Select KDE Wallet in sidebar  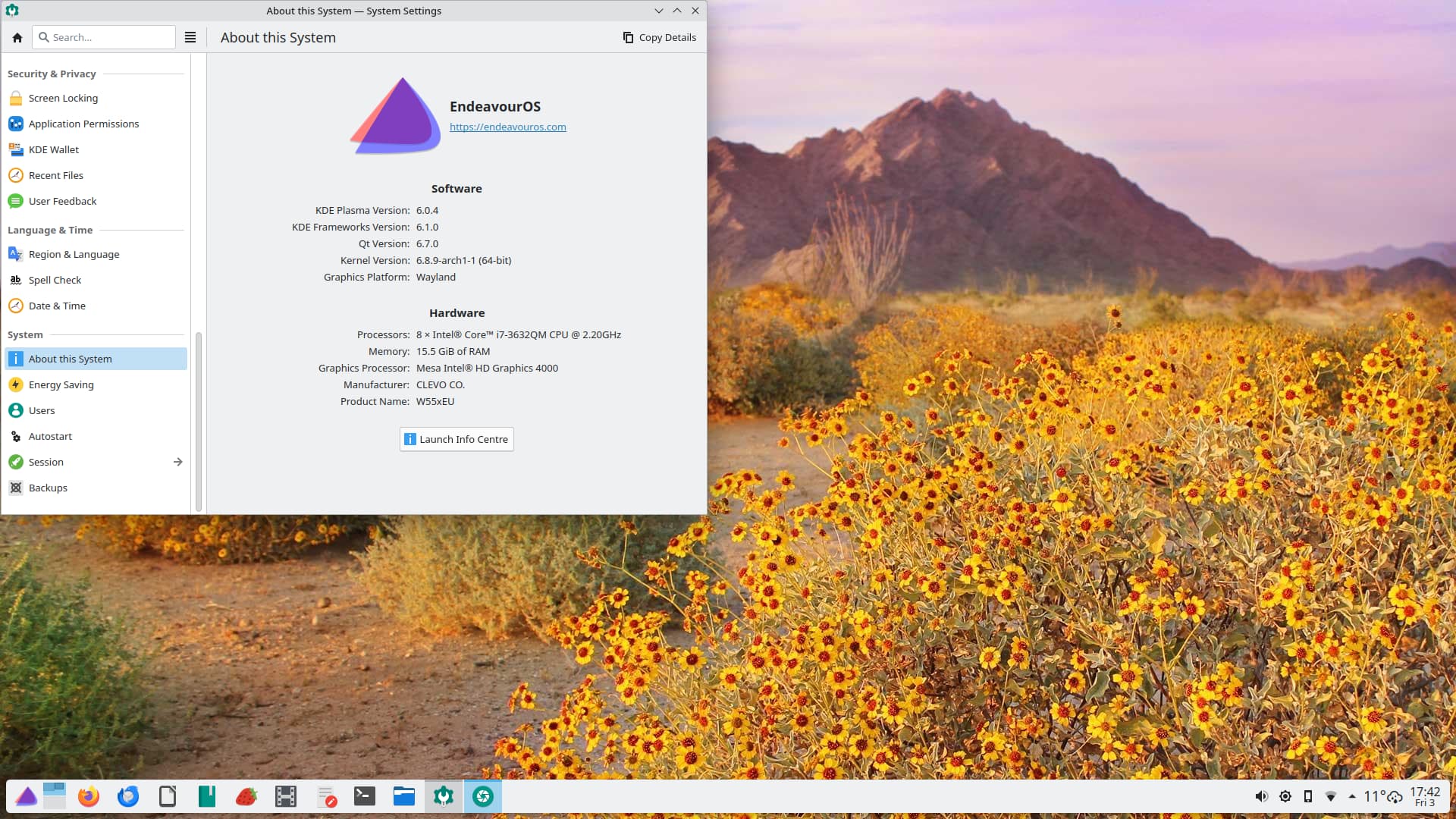coord(53,149)
